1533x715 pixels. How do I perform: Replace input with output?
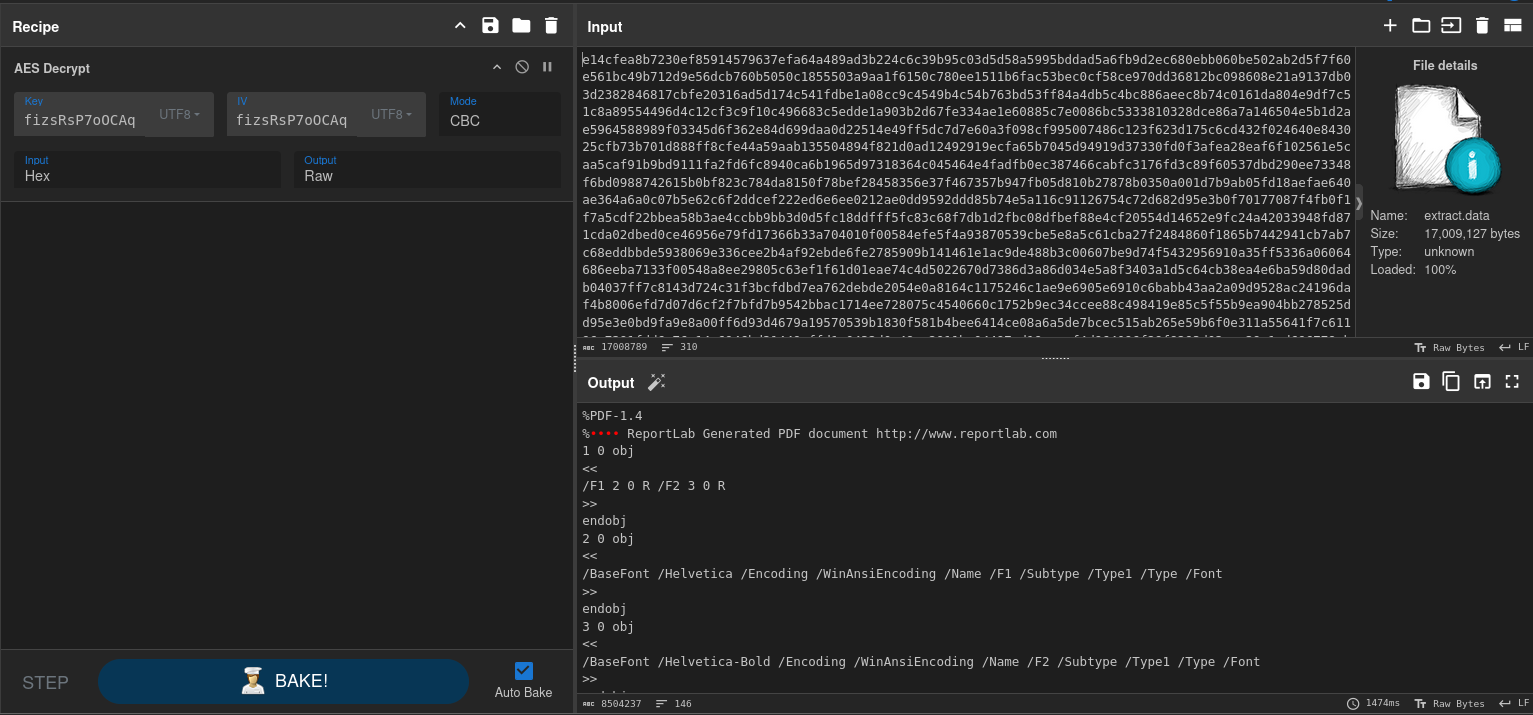[1482, 381]
